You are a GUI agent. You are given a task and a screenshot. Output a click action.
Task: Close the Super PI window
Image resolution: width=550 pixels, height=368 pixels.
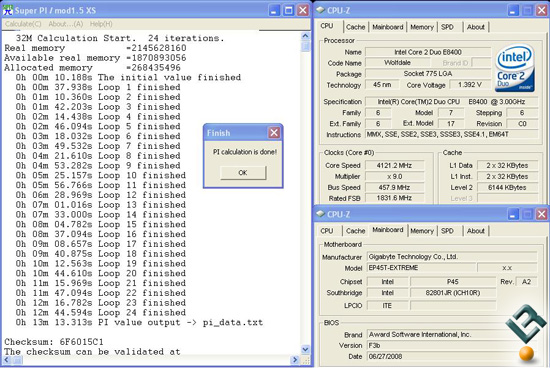pyautogui.click(x=303, y=11)
